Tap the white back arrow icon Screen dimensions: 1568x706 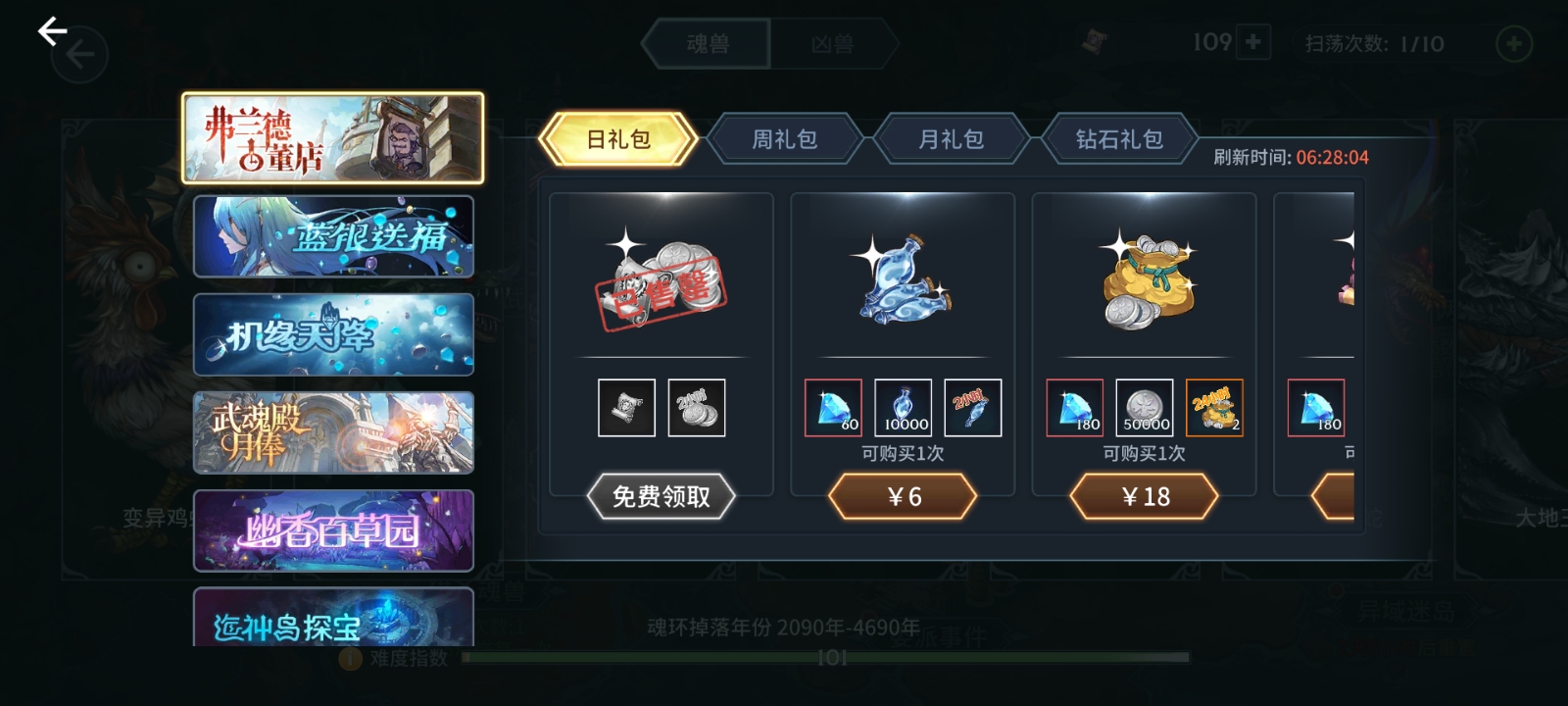pos(52,31)
